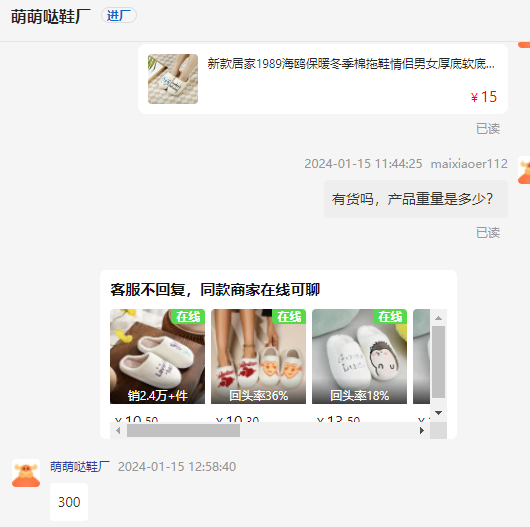Click the sender avatar beside maixiaoer112

click(524, 170)
